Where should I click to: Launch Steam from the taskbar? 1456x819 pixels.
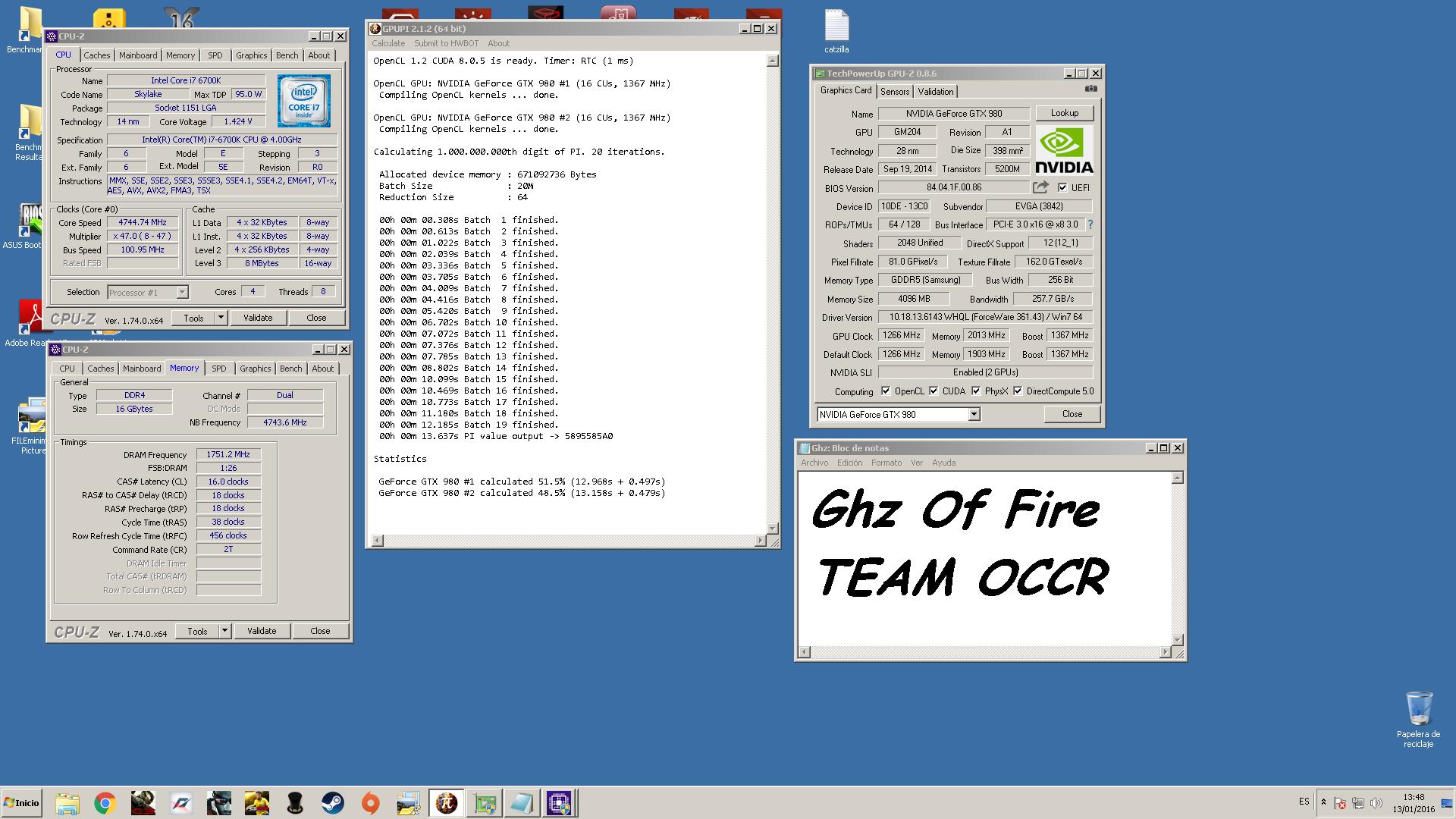tap(333, 803)
